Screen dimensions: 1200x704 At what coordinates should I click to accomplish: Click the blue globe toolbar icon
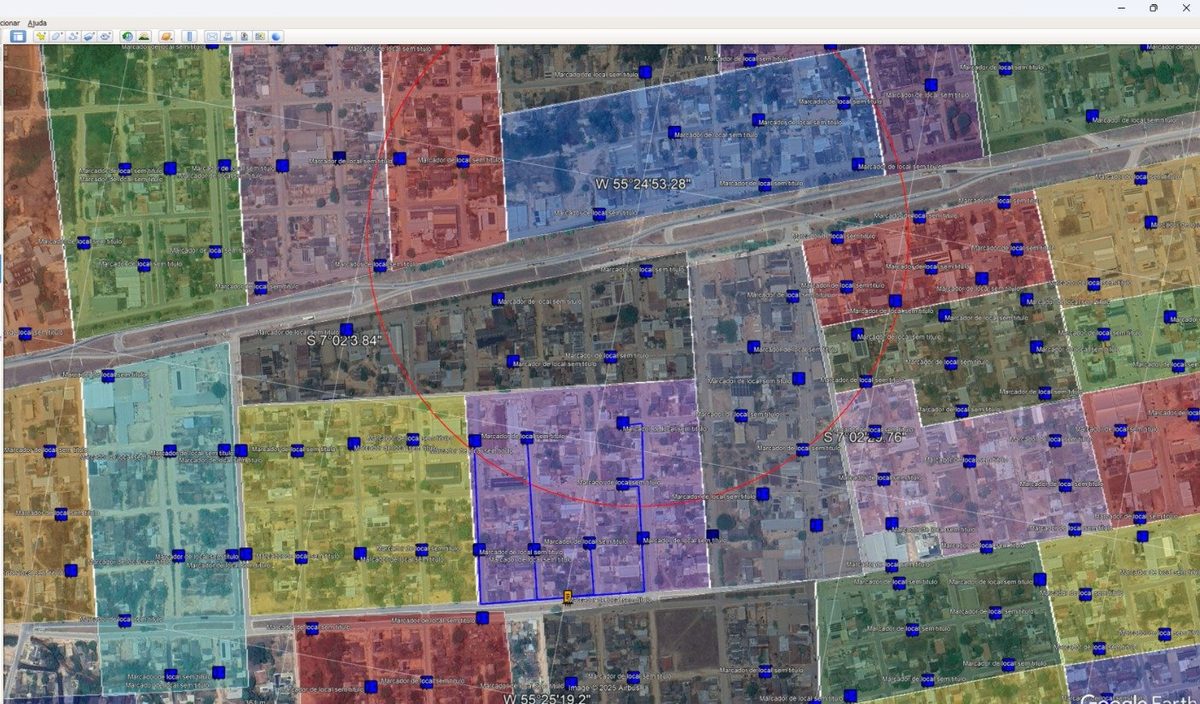(x=276, y=36)
